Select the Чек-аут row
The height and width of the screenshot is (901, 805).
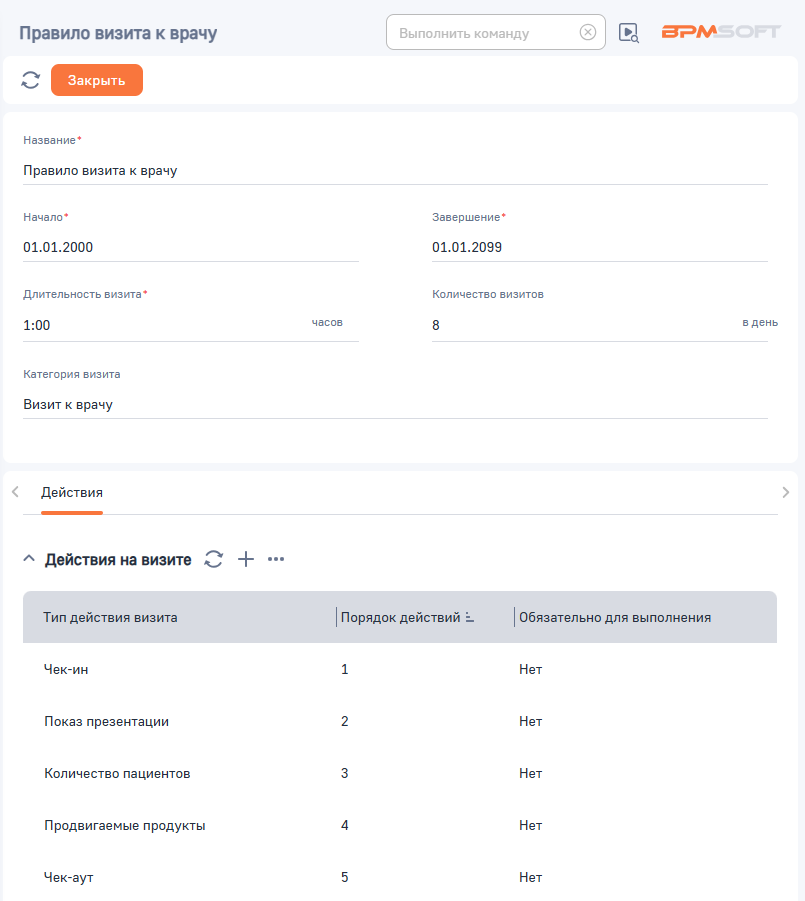click(400, 877)
